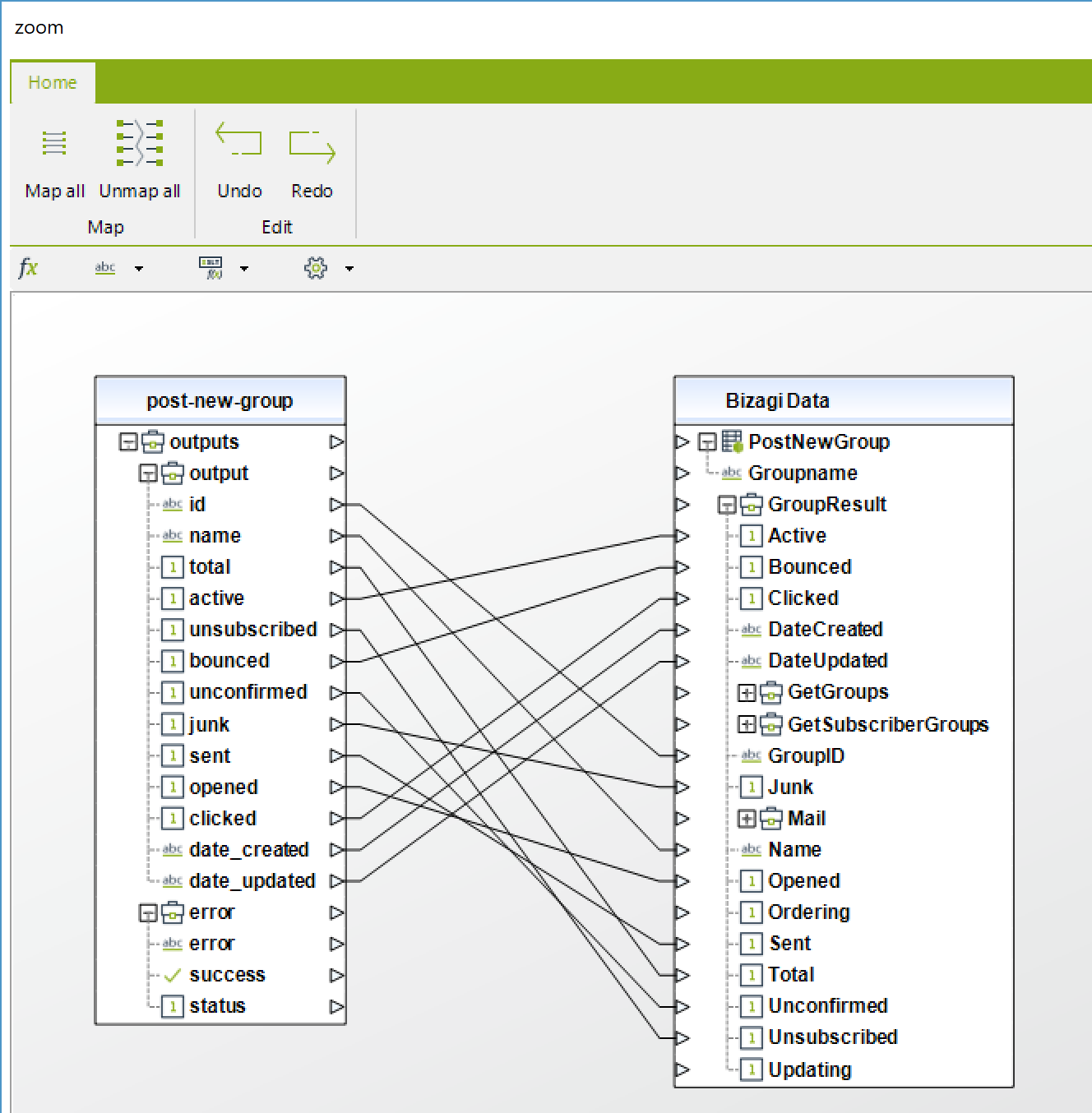This screenshot has width=1092, height=1113.
Task: Click the id output connector arrow
Action: pos(336,505)
